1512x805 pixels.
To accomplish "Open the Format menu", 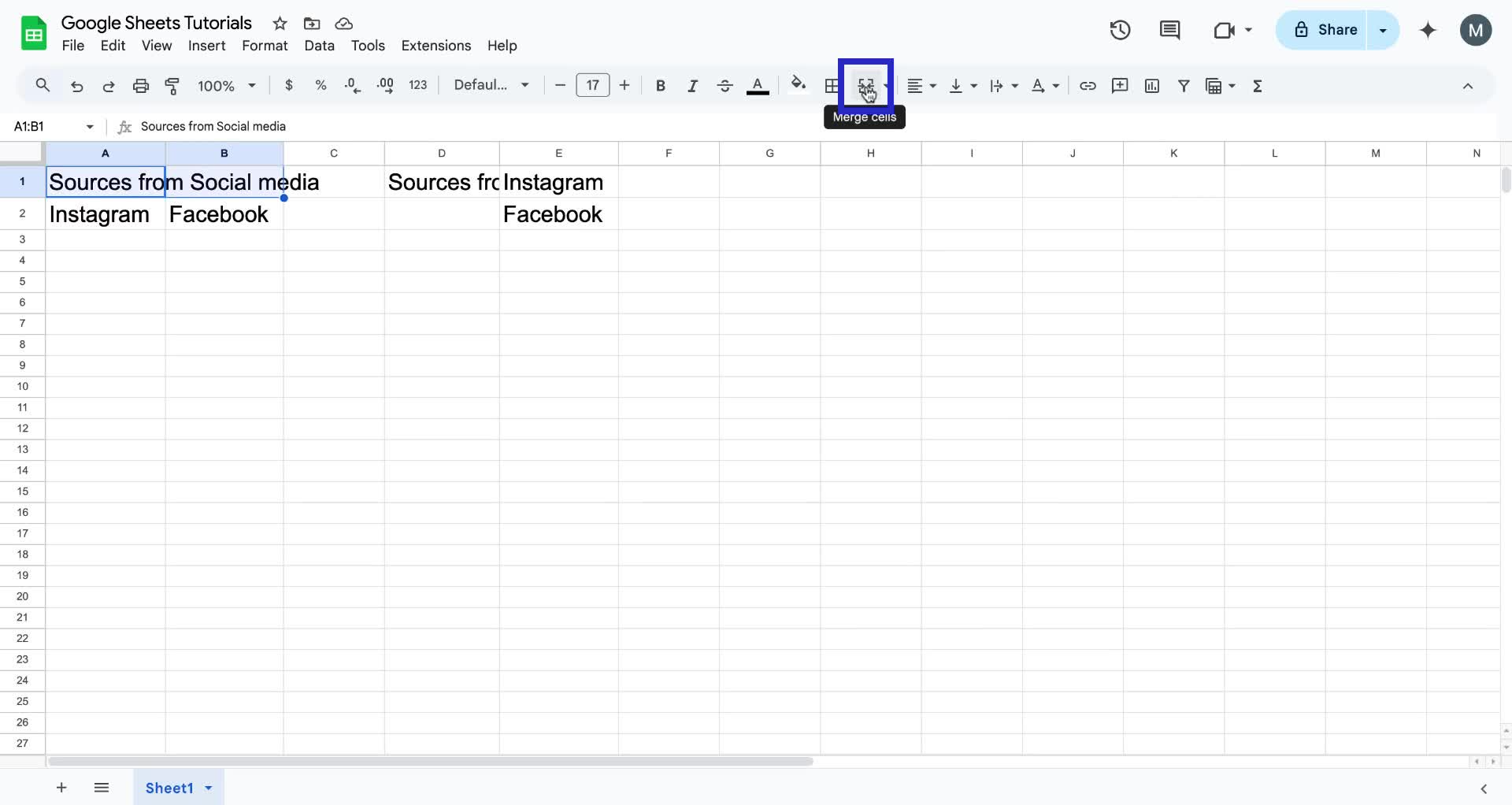I will tap(265, 46).
